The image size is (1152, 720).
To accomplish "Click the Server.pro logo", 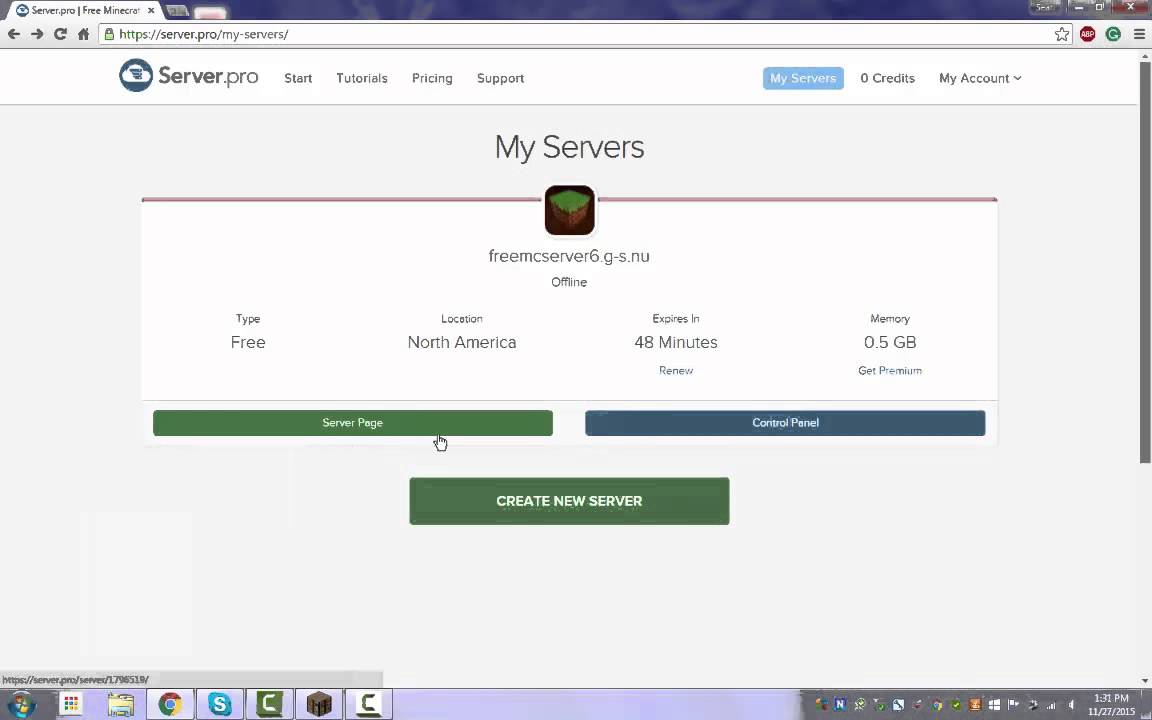I will pos(189,76).
